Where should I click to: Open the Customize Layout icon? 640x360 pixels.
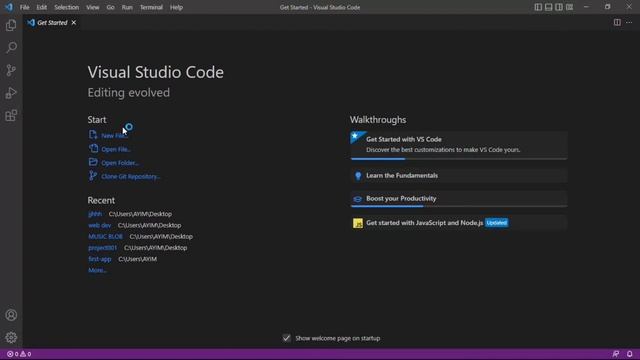(569, 7)
